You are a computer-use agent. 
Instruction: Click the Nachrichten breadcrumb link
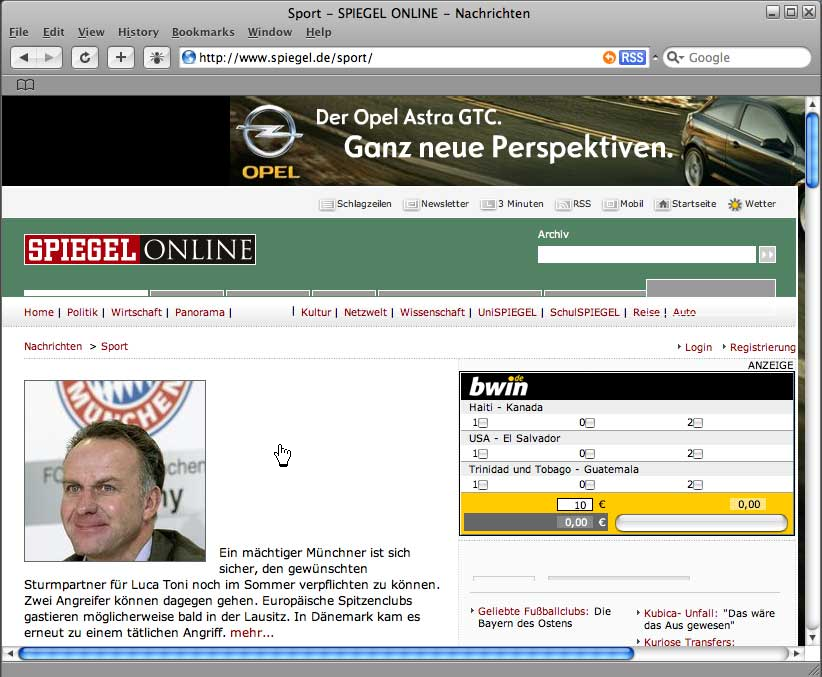click(x=53, y=347)
